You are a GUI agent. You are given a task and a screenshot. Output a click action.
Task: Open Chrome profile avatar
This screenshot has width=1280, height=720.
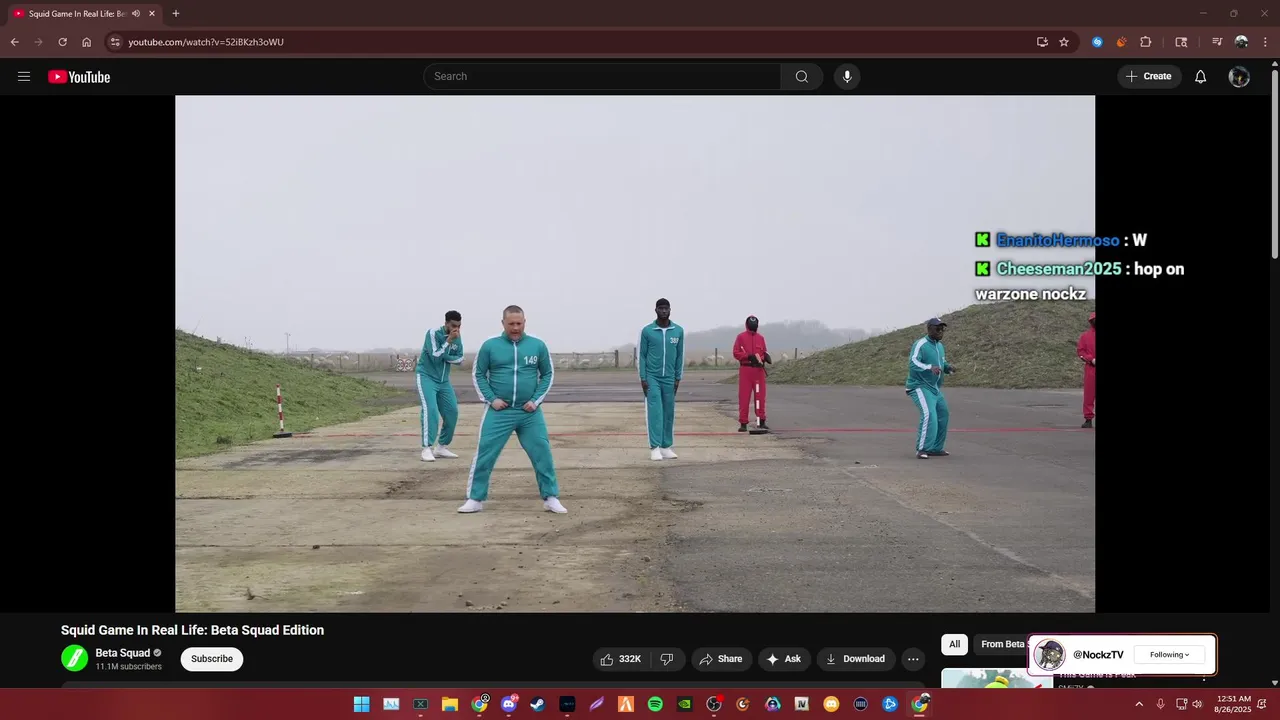point(1241,42)
